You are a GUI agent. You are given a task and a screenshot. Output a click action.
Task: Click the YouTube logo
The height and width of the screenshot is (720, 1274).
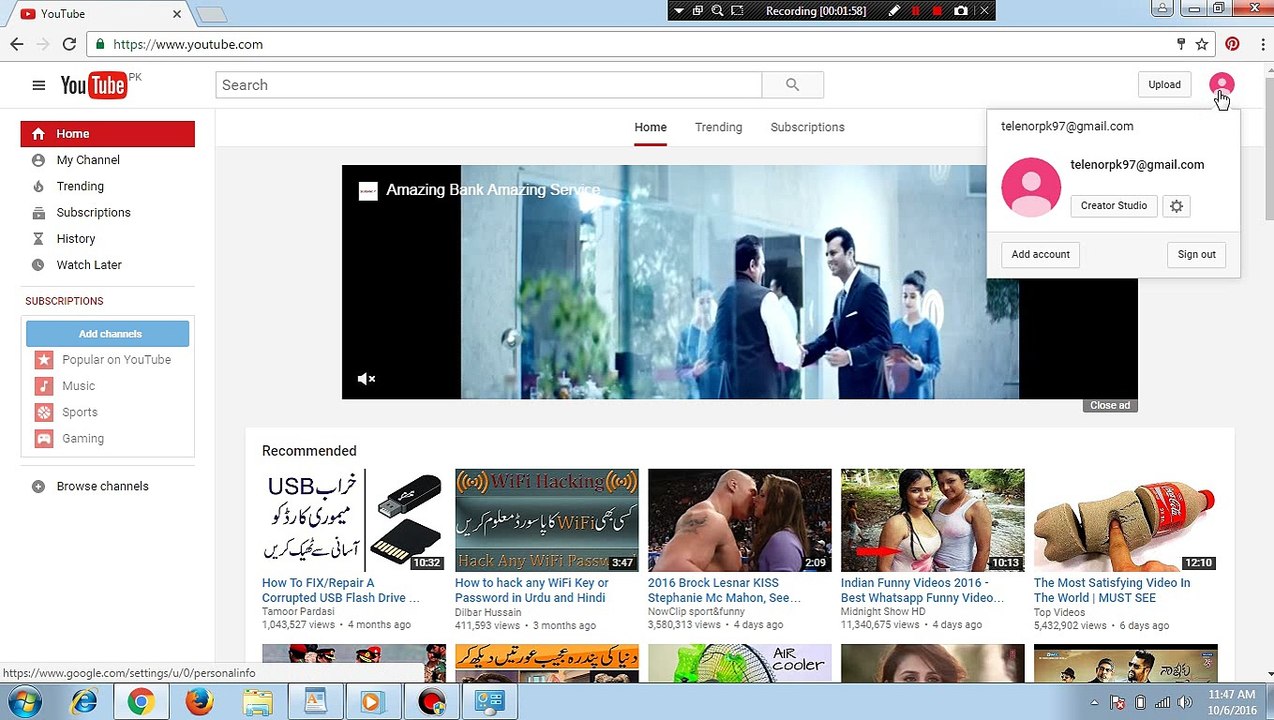(94, 85)
